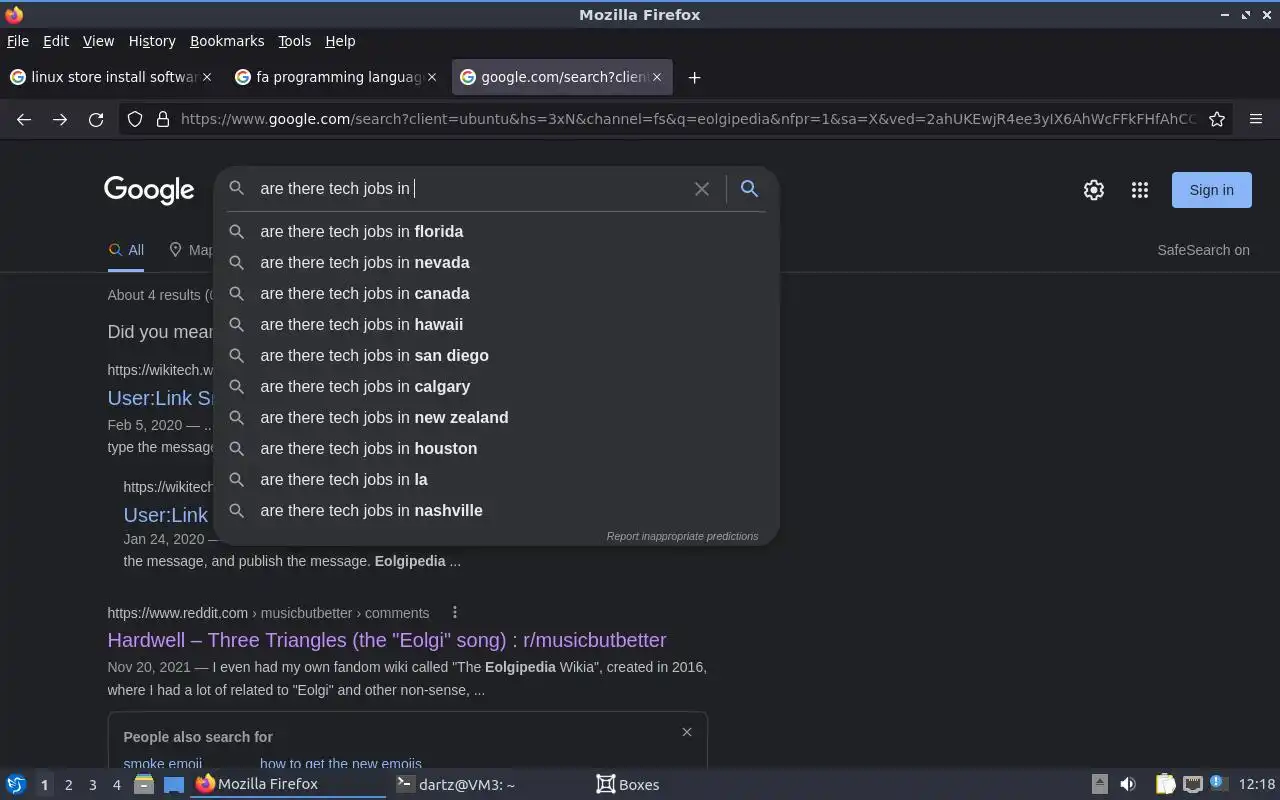Select the All search results tab
1280x800 pixels.
126,250
